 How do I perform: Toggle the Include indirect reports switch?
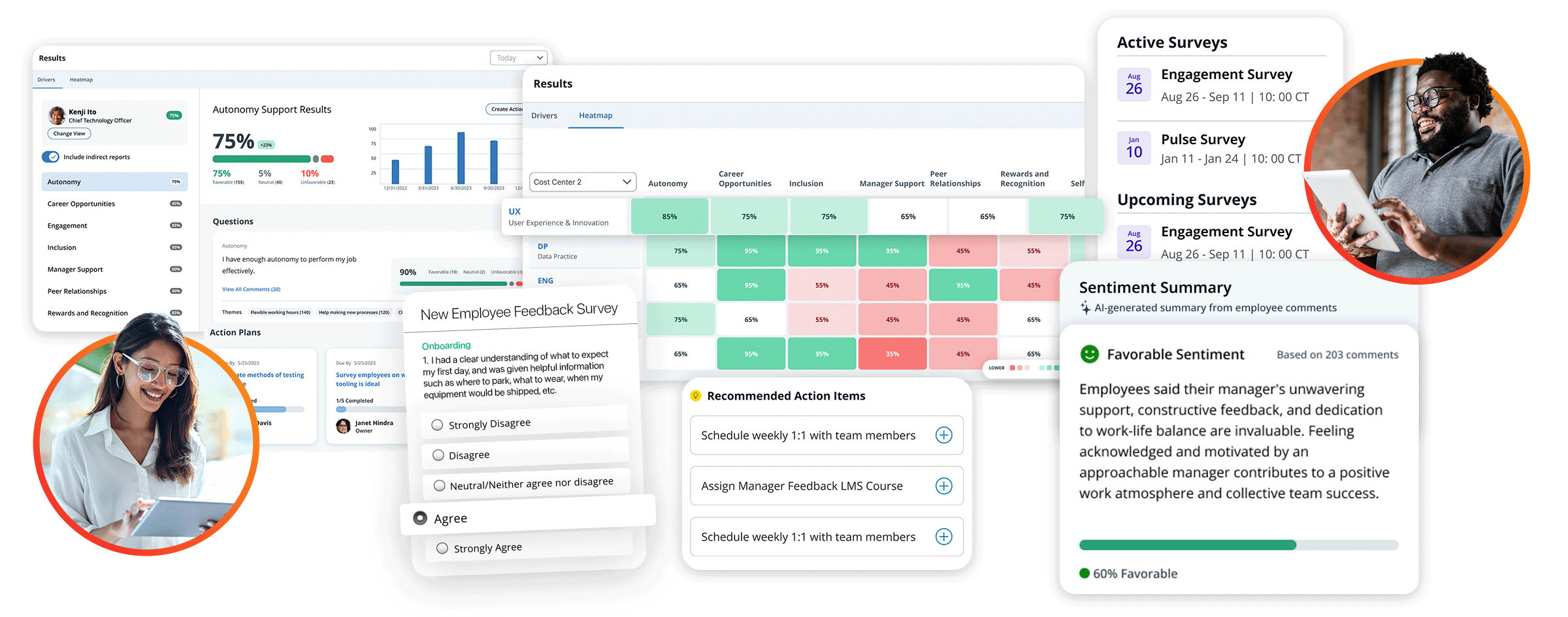(51, 157)
